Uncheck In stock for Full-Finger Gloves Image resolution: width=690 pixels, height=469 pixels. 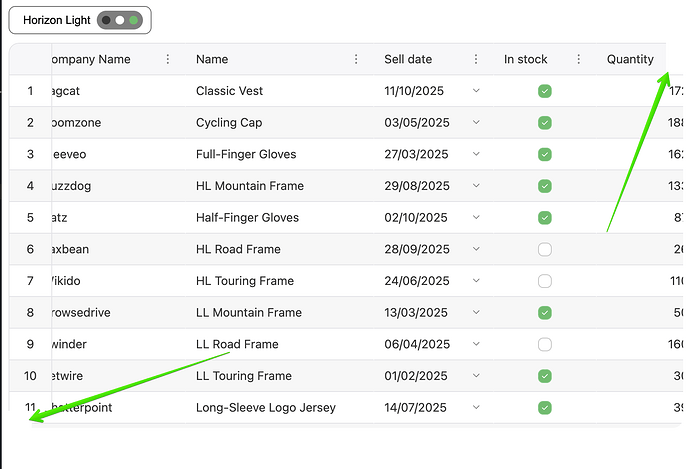pos(545,154)
